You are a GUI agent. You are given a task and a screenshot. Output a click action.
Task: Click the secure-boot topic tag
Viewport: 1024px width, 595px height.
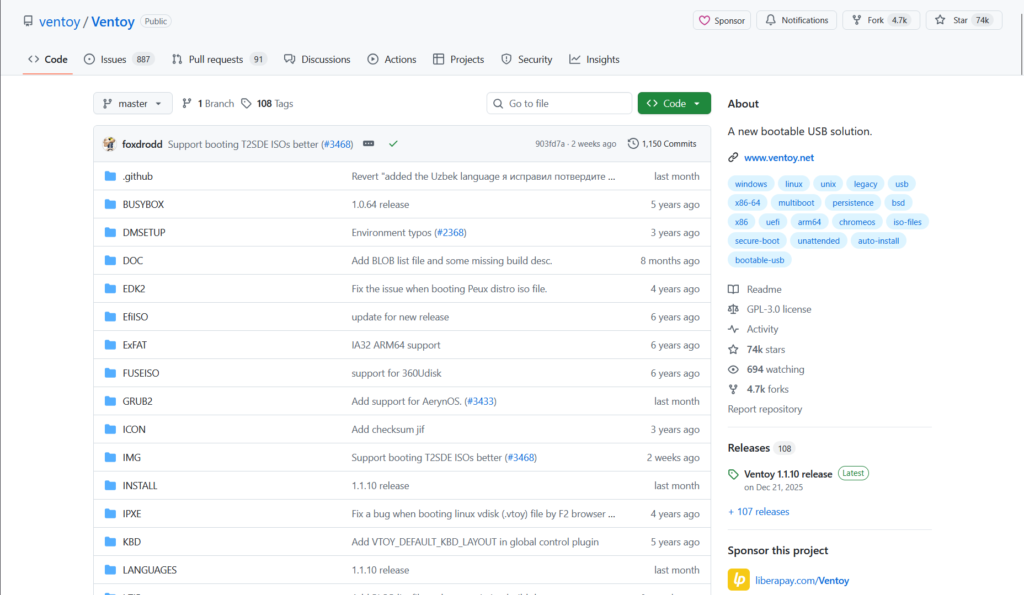(x=757, y=240)
